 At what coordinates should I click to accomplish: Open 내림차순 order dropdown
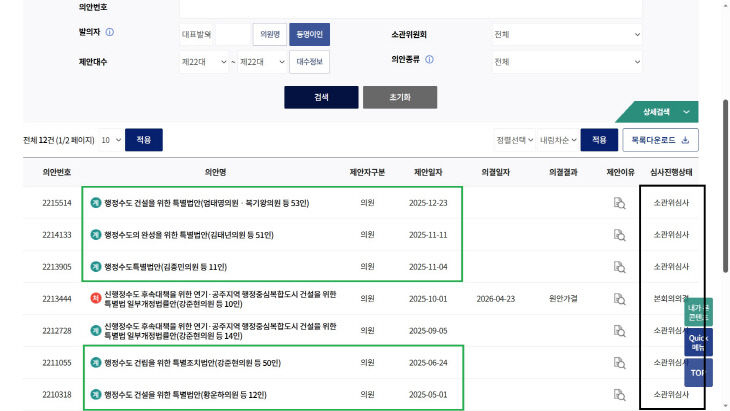coord(558,140)
